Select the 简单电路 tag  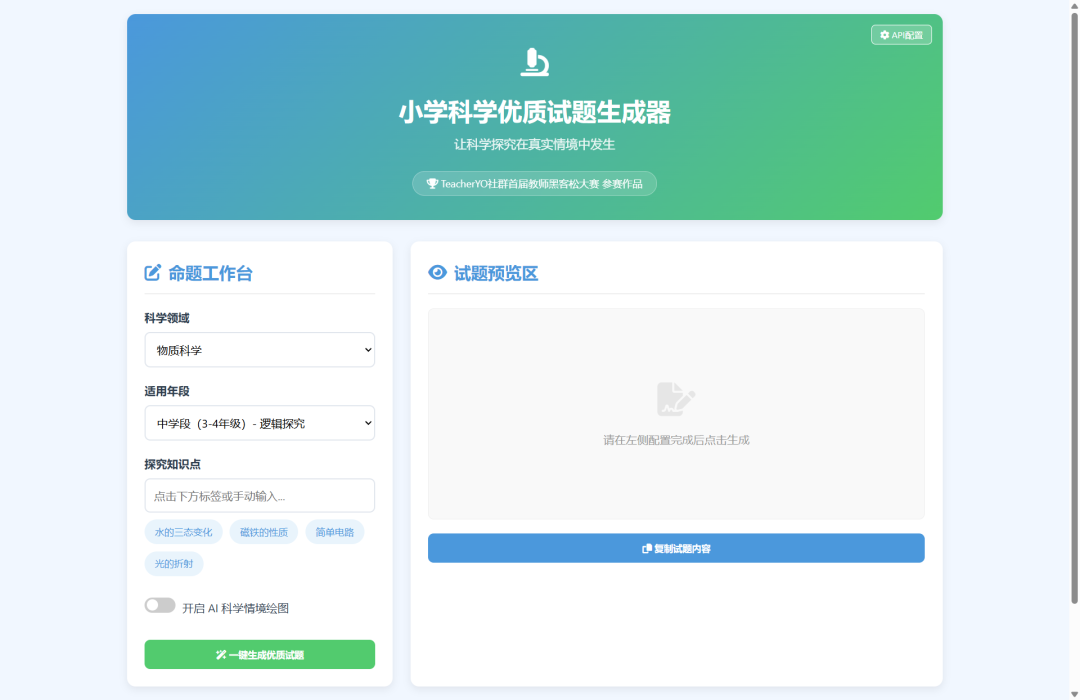[335, 531]
